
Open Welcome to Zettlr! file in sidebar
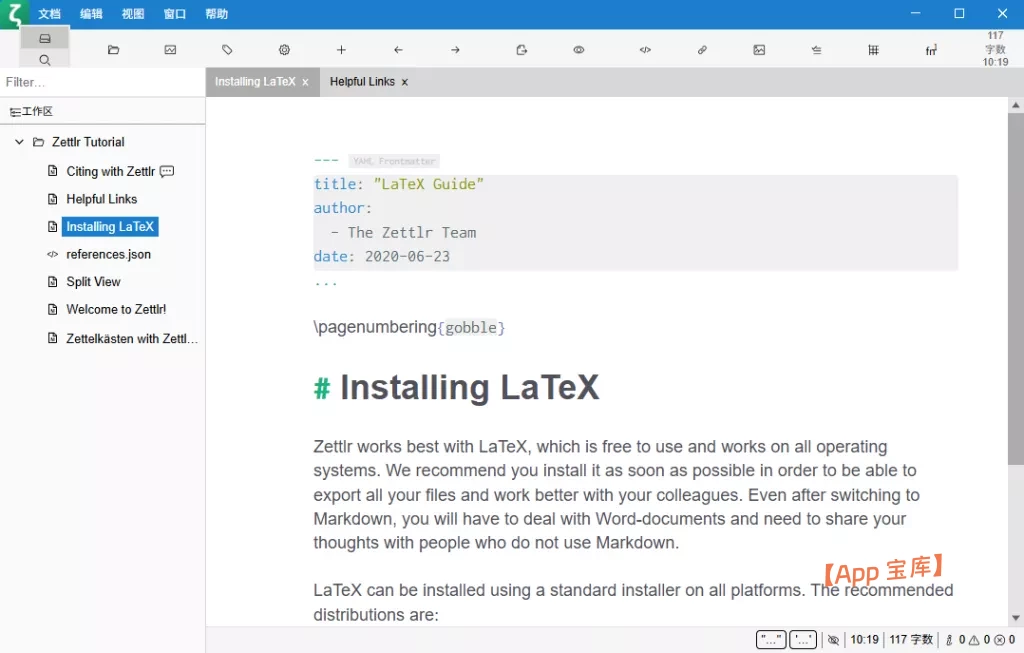click(116, 310)
